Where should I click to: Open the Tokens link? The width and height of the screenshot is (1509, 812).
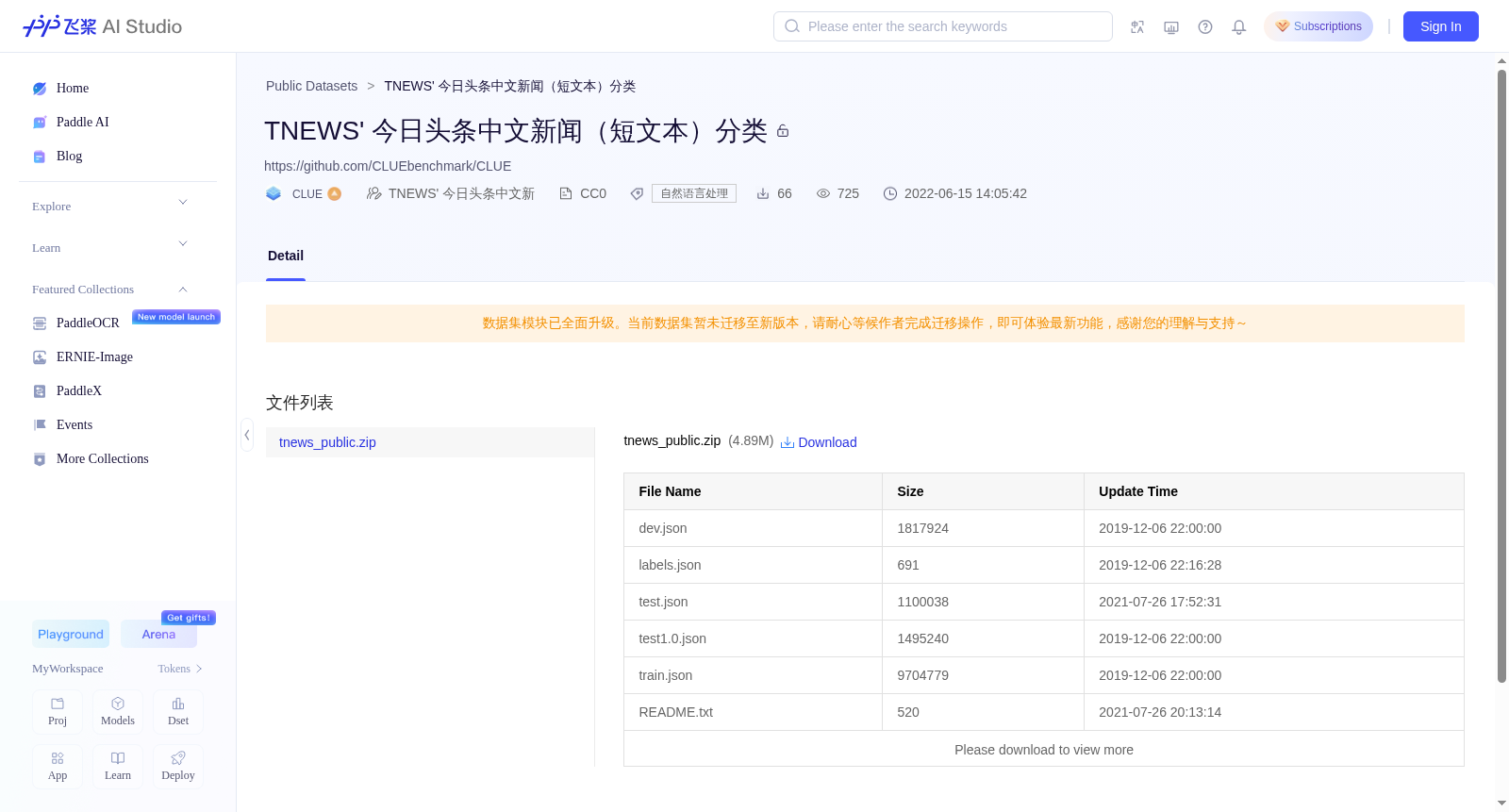(179, 669)
